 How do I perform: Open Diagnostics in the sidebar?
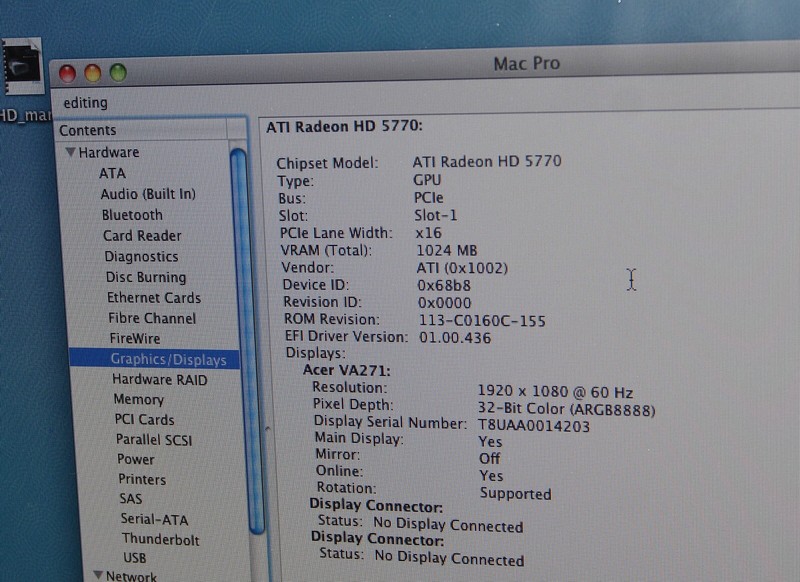[141, 257]
